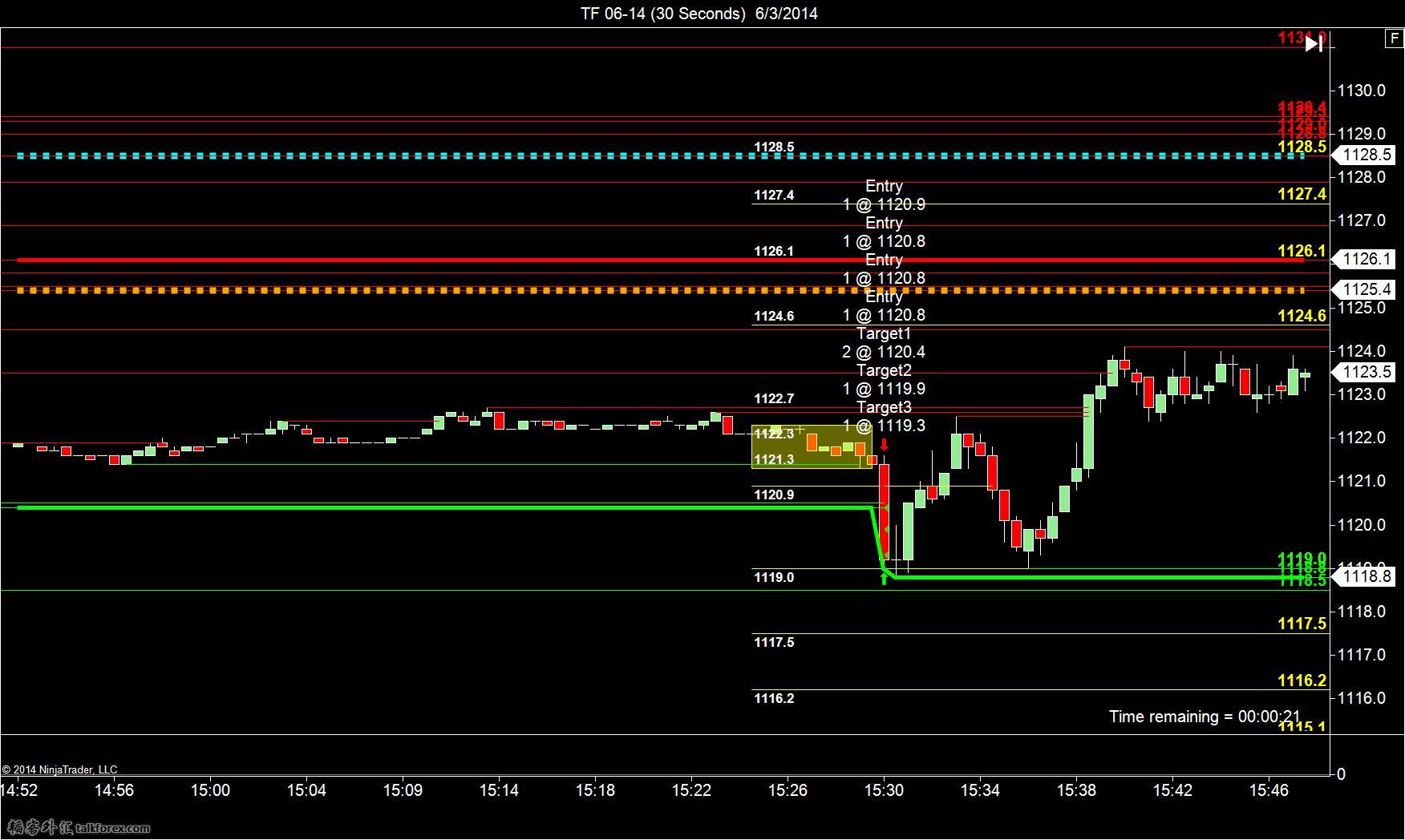Click the yellow 1116.2 level label
The height and width of the screenshot is (840, 1405).
(x=1302, y=680)
